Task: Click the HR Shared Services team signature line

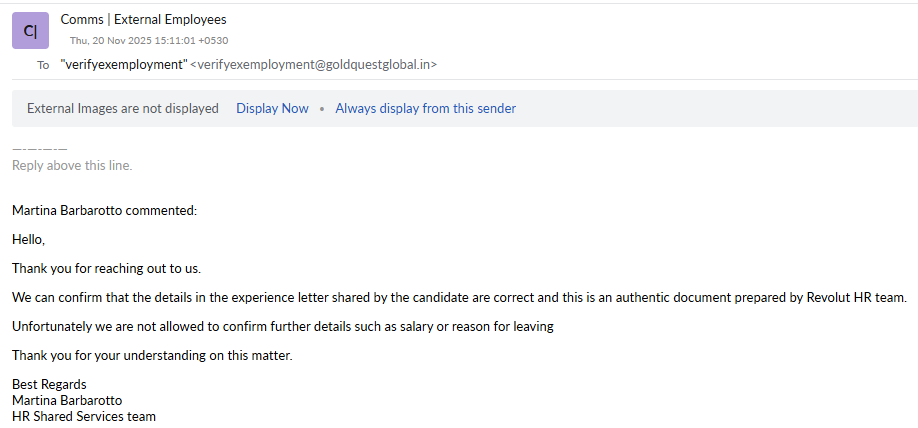Action: point(84,416)
